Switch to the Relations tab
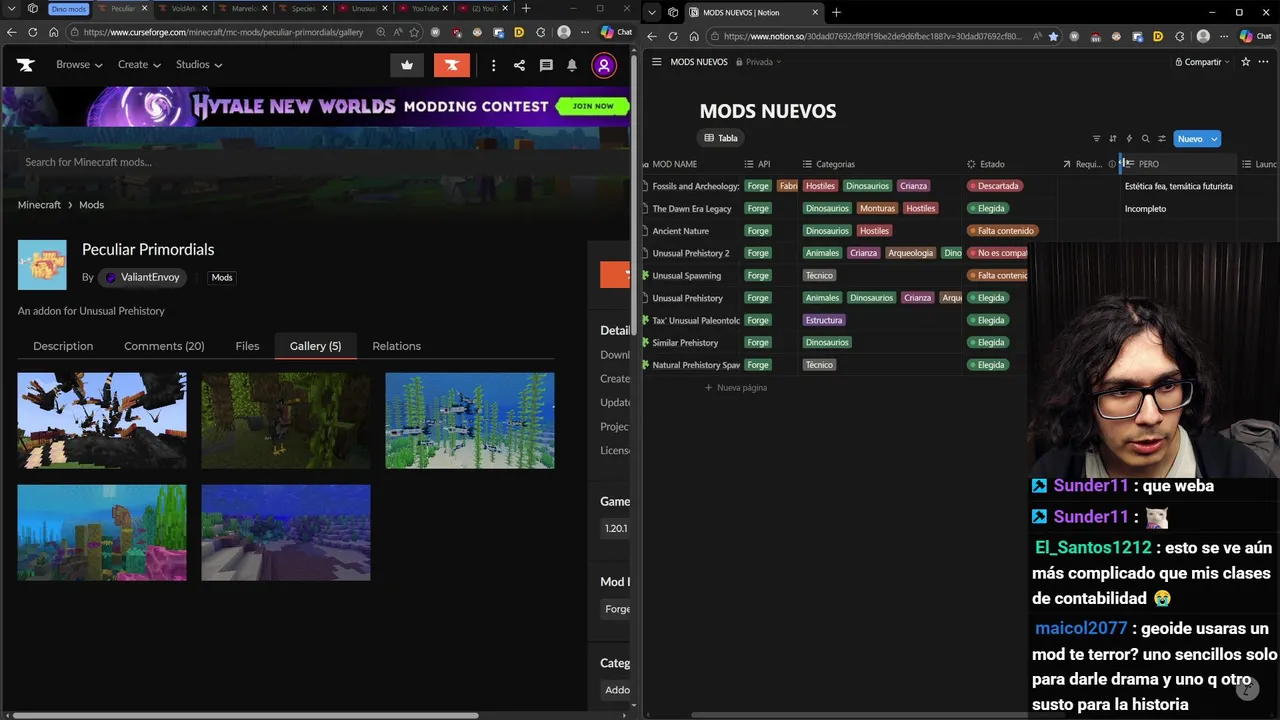Viewport: 1280px width, 720px height. (x=396, y=346)
